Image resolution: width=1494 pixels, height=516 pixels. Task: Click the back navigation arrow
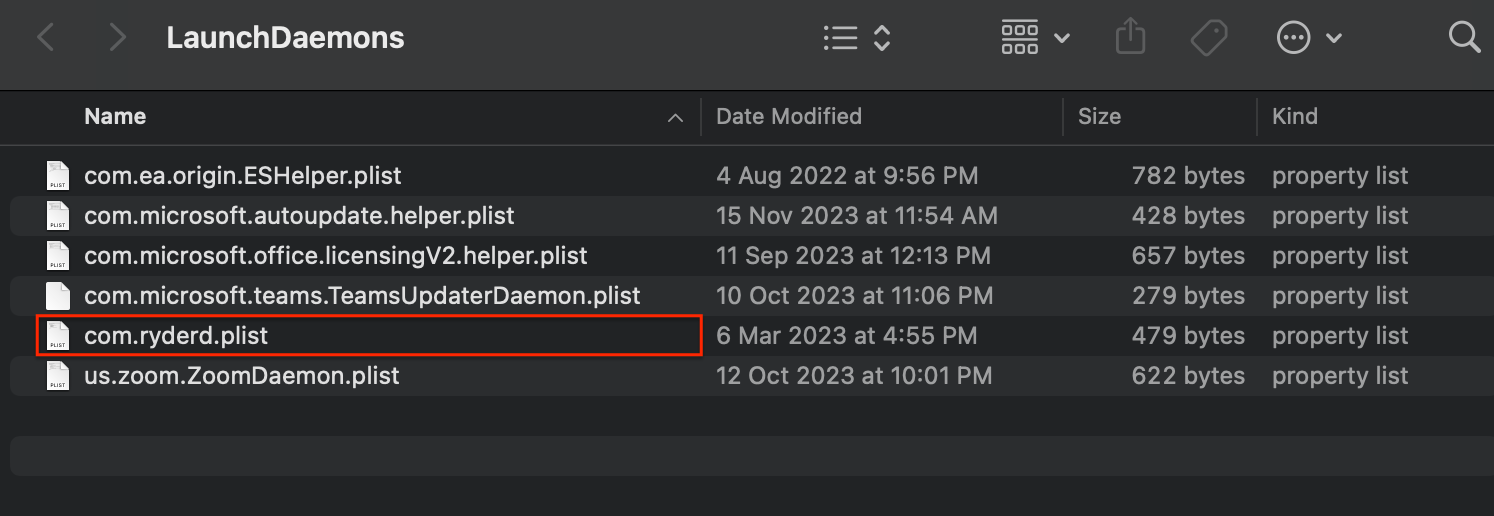pos(45,38)
